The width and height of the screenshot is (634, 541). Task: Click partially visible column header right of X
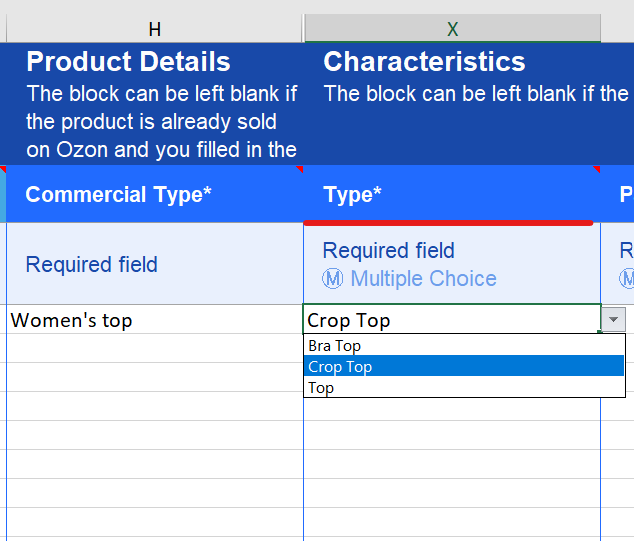point(618,29)
